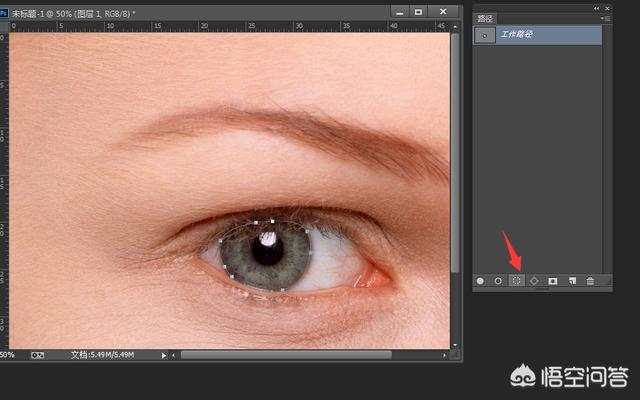
Task: Open the Paths panel flyout menu
Action: pyautogui.click(x=605, y=18)
